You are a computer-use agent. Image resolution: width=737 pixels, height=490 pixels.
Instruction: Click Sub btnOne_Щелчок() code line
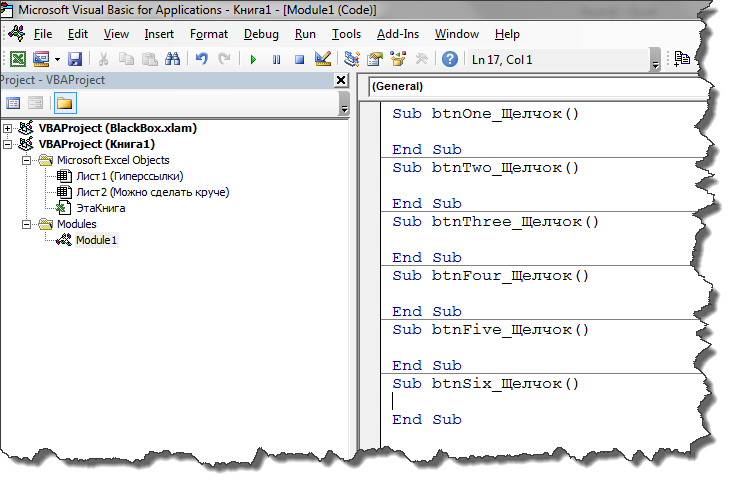(486, 114)
